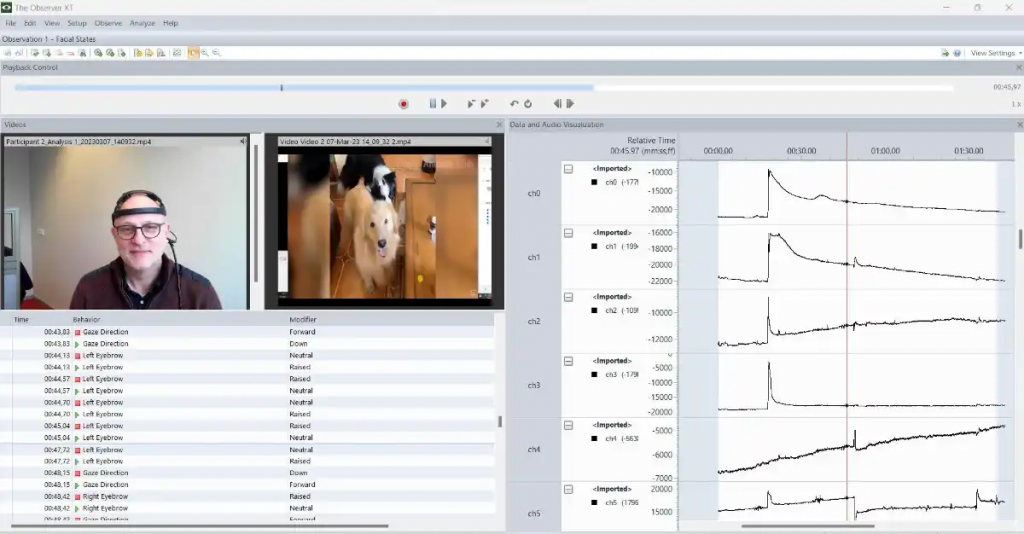
Task: Click the participant webcam video frame
Action: pyautogui.click(x=125, y=227)
